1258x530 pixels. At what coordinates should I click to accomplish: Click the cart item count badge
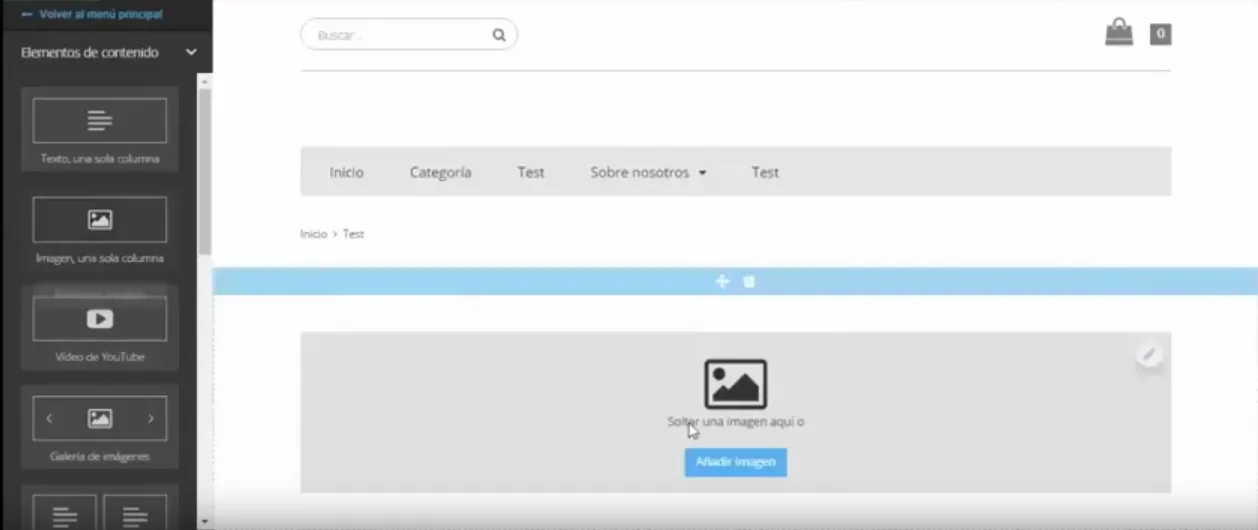(1160, 34)
